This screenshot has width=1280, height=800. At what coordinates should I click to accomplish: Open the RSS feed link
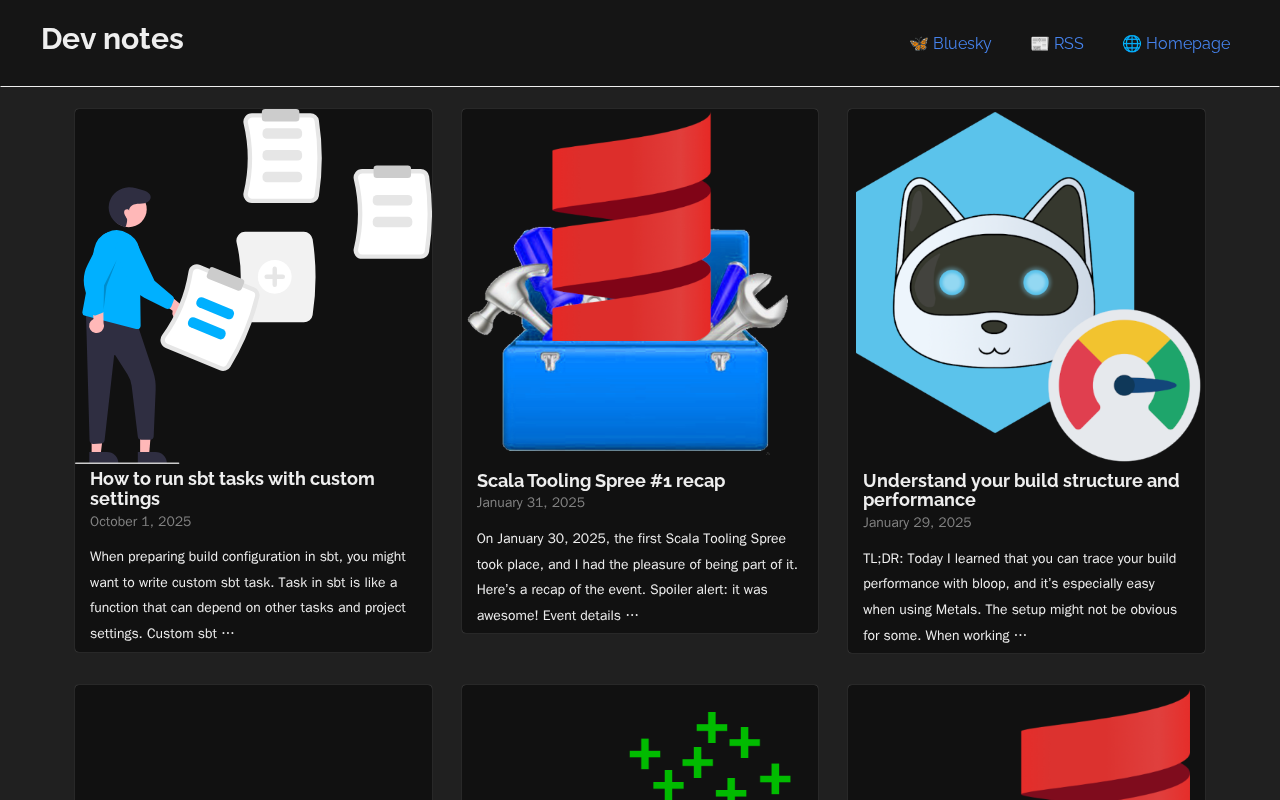(1057, 43)
